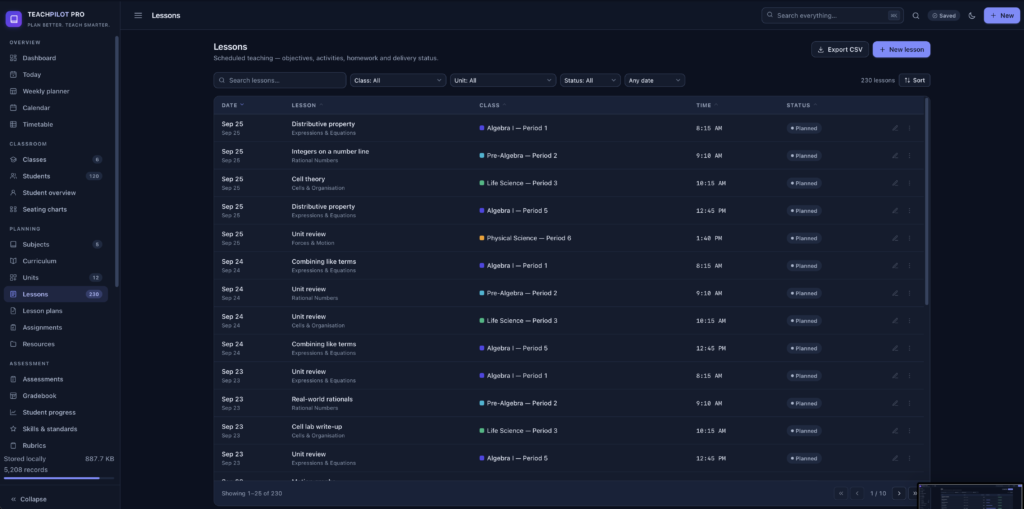This screenshot has height=509, width=1024.
Task: Open Resources in the sidebar
Action: tap(56, 344)
